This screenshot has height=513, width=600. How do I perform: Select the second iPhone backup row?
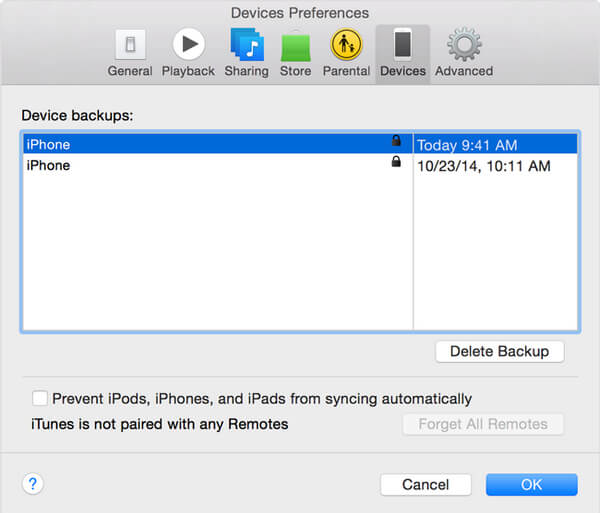click(200, 166)
